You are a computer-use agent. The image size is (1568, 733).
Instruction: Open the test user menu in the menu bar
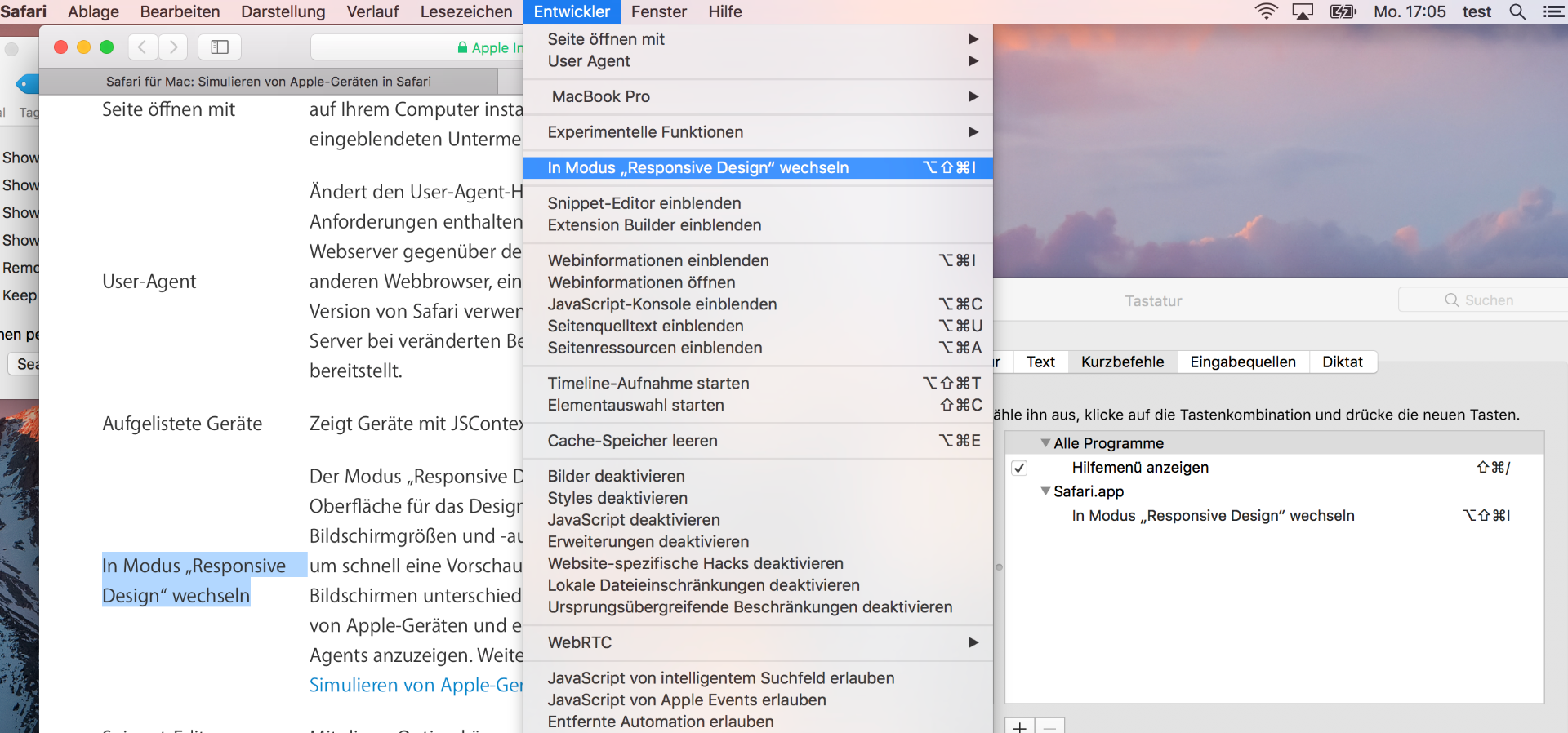[x=1477, y=11]
